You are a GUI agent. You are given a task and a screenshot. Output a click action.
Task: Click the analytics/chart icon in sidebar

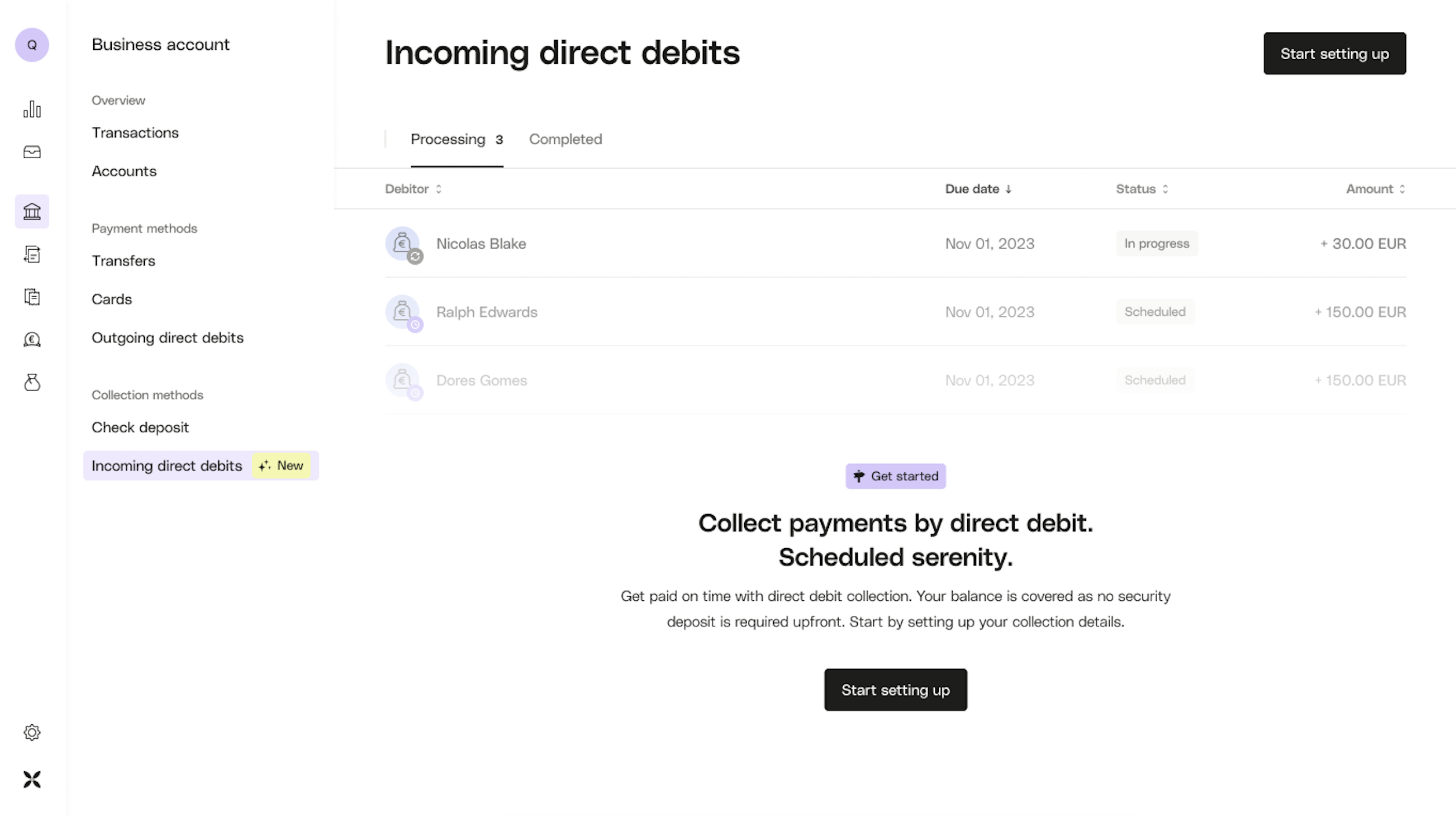click(x=32, y=109)
